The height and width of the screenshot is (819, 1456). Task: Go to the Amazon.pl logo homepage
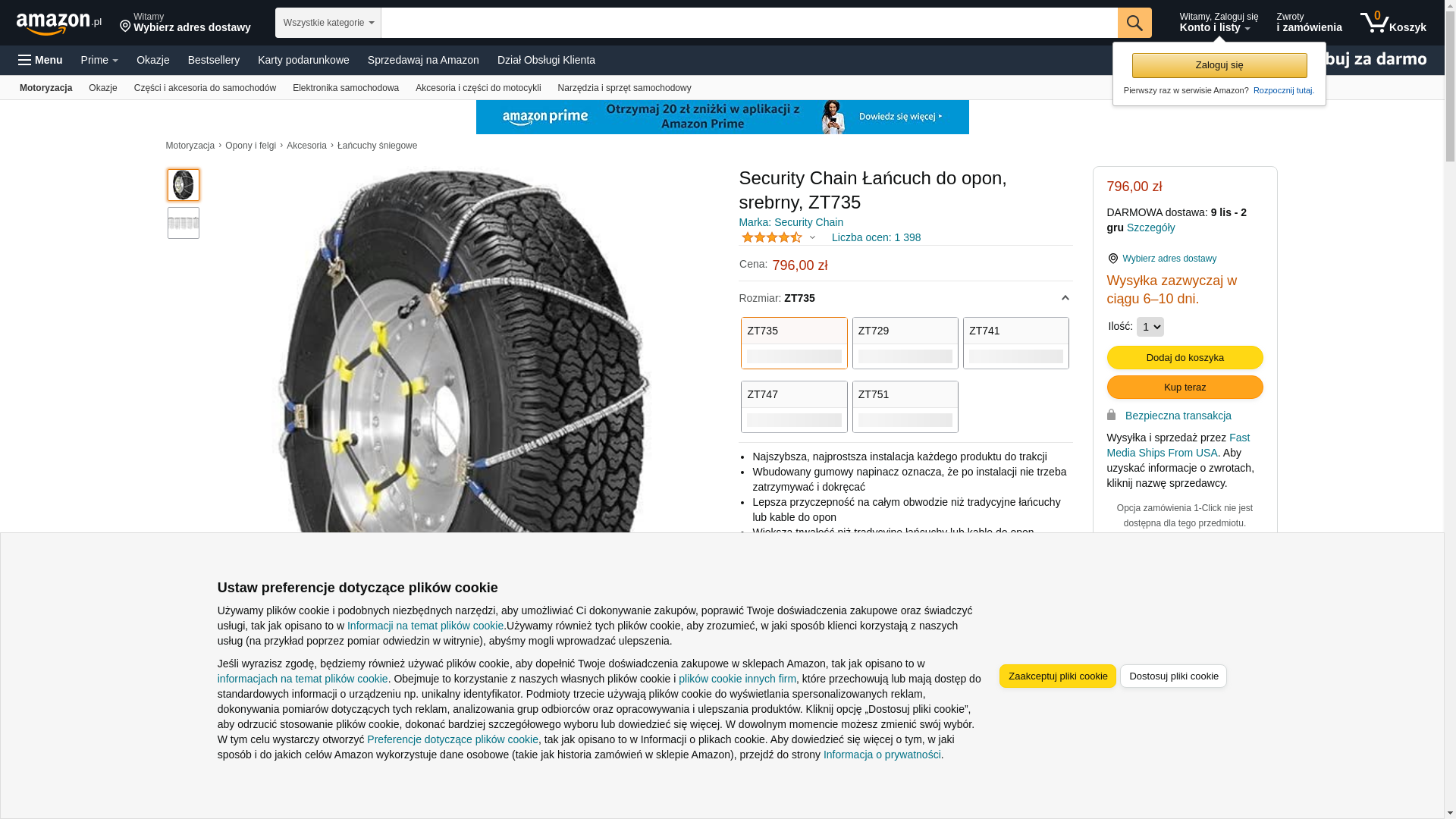(58, 24)
